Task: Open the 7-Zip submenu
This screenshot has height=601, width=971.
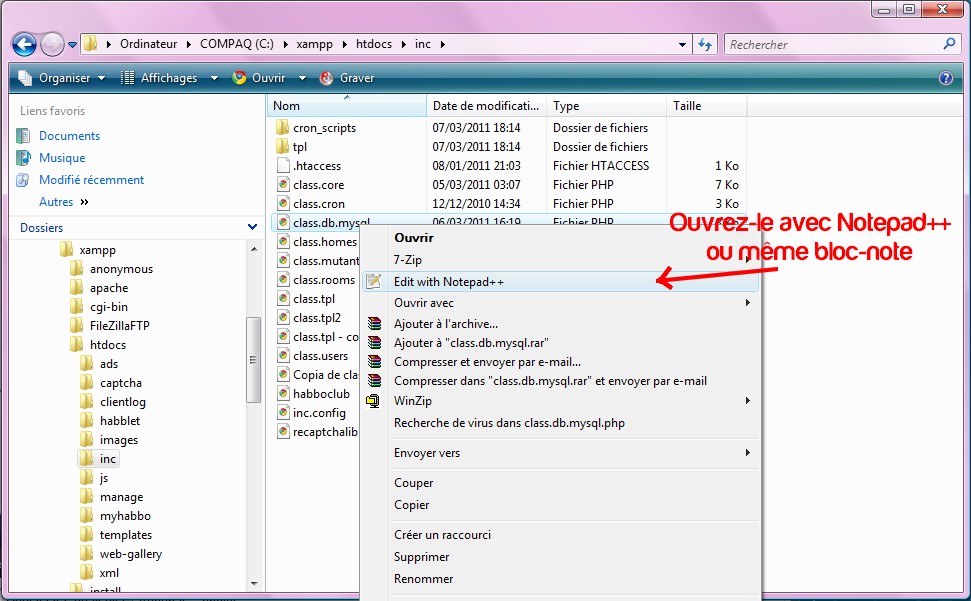Action: tap(560, 260)
